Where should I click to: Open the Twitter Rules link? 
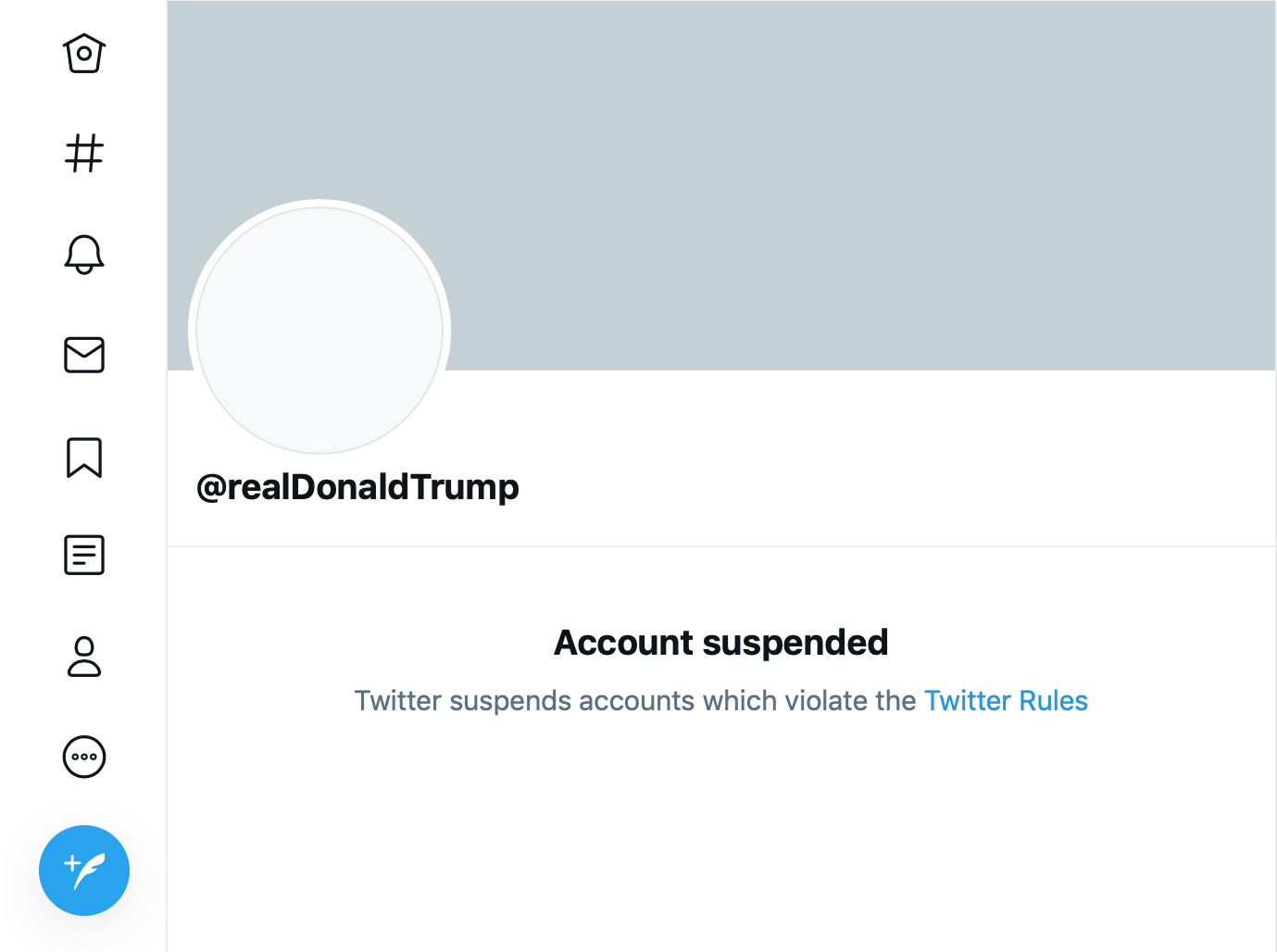(x=1007, y=701)
